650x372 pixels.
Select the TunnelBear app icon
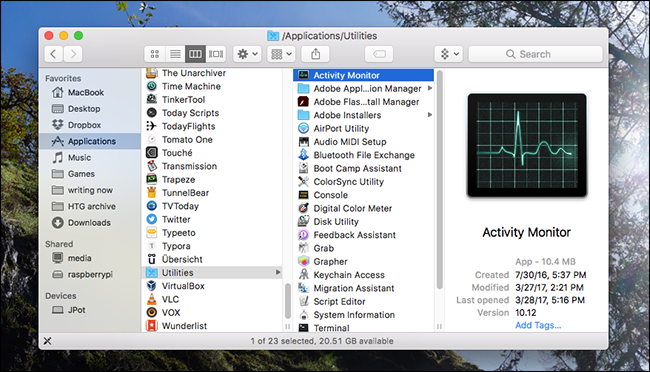(x=152, y=193)
